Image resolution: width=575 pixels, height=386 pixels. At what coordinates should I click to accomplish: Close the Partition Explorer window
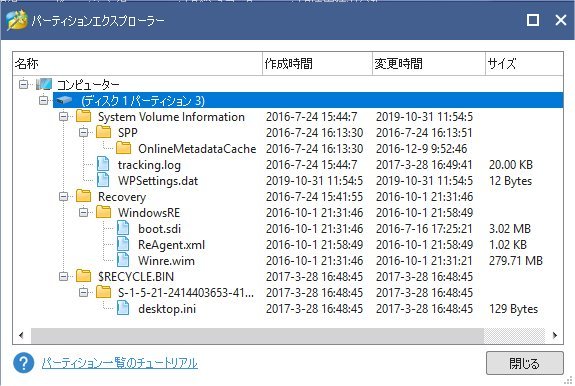click(561, 20)
